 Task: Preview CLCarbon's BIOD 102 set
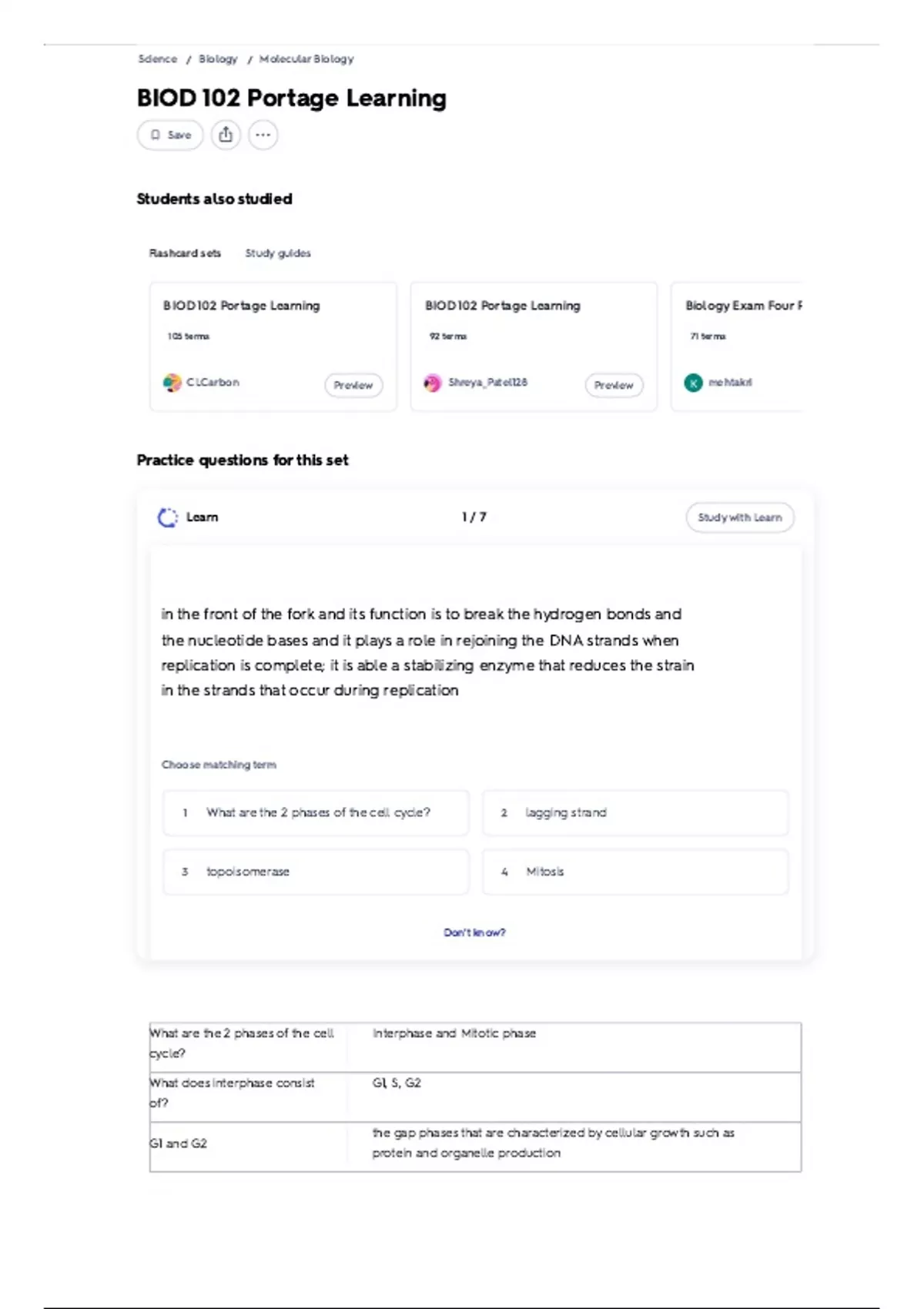tap(353, 385)
